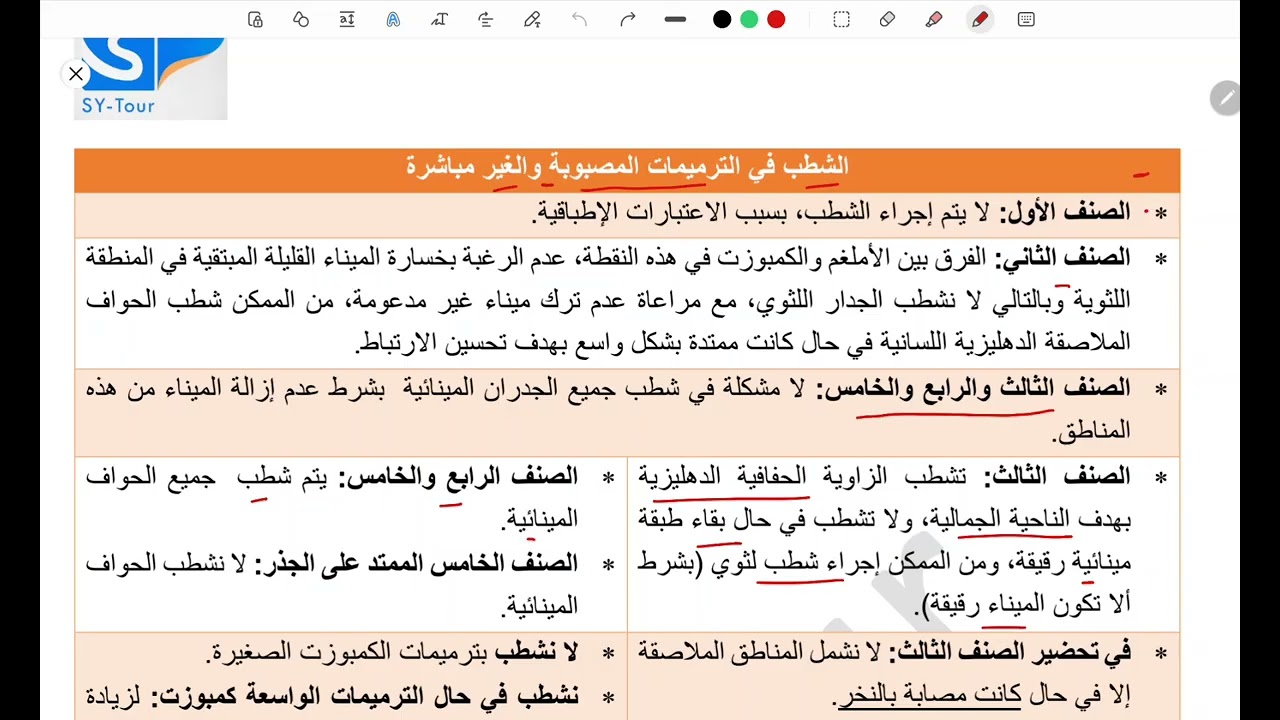Click the orange title الشطب في الترميمات المصبوبة
The image size is (1280, 720).
coord(626,167)
